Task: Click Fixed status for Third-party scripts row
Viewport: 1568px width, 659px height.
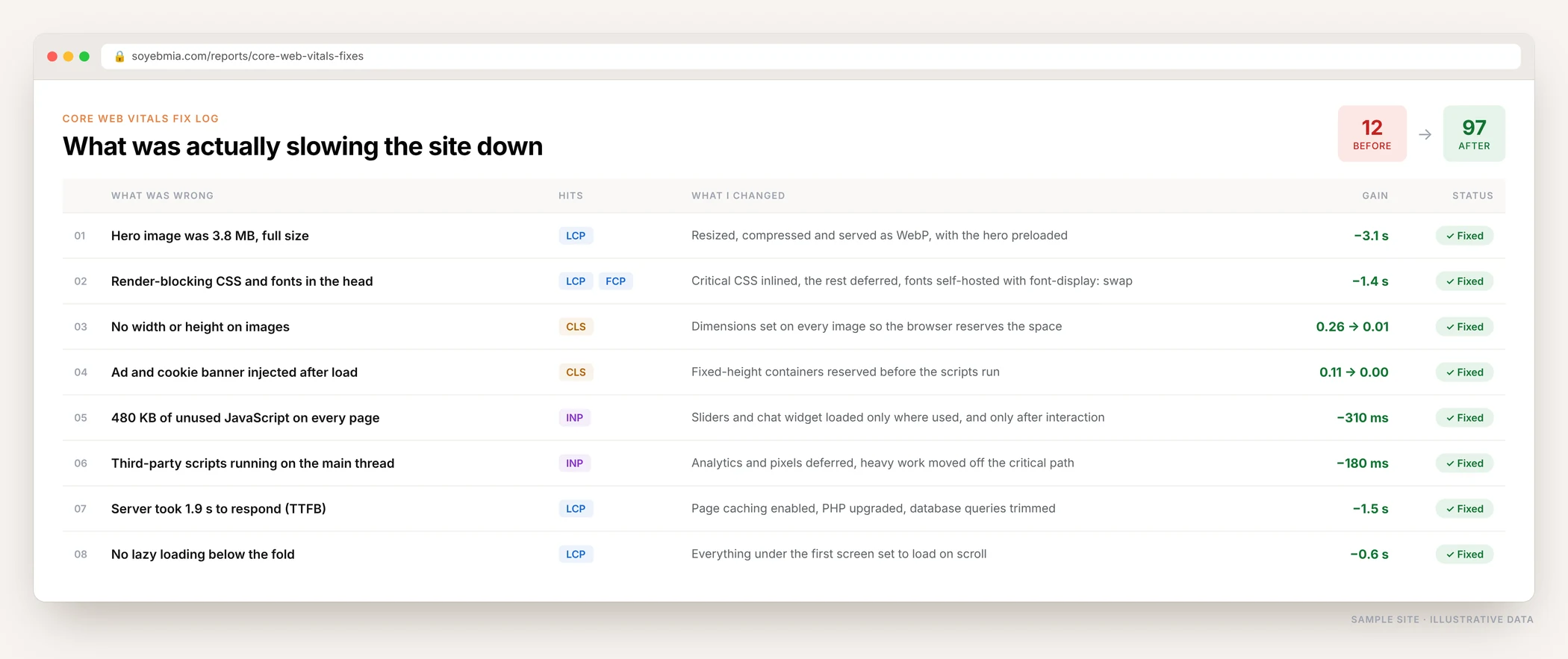Action: click(1464, 463)
